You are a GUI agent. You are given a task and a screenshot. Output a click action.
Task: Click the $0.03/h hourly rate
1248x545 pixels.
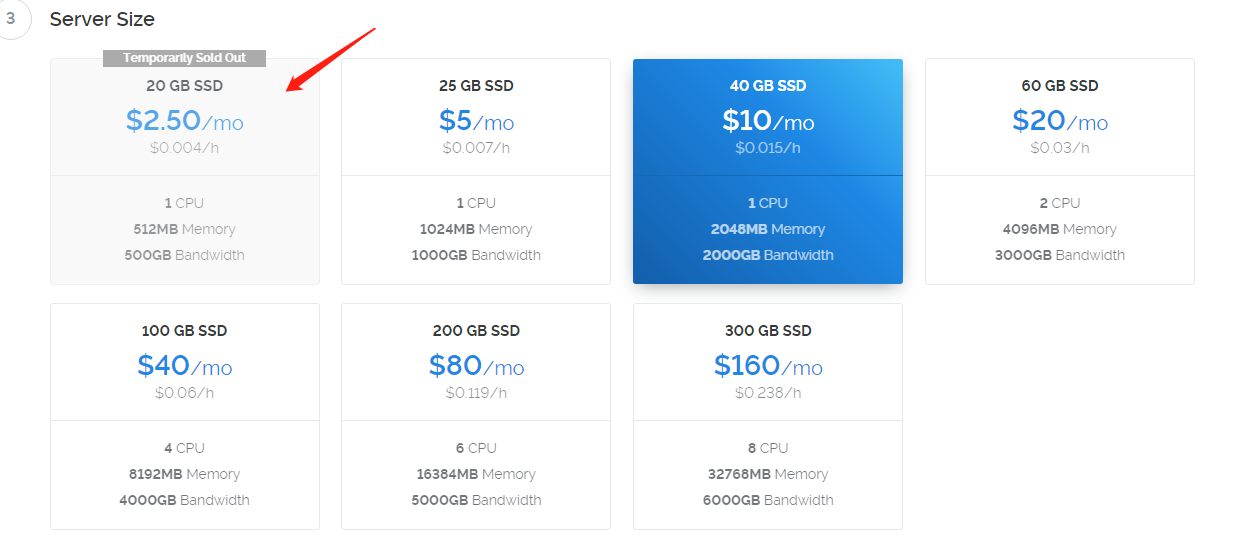click(1060, 148)
